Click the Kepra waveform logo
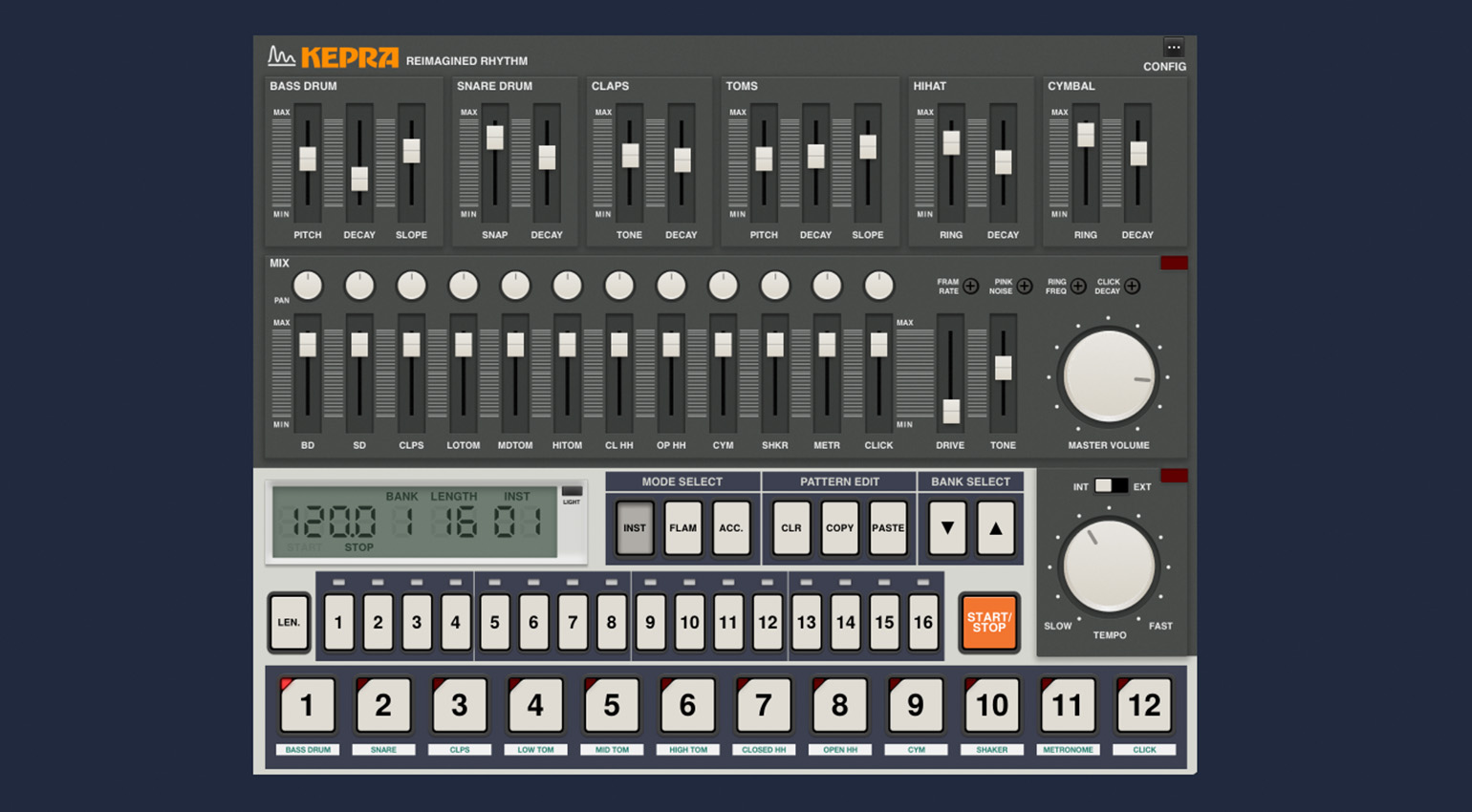1472x812 pixels. click(x=281, y=56)
